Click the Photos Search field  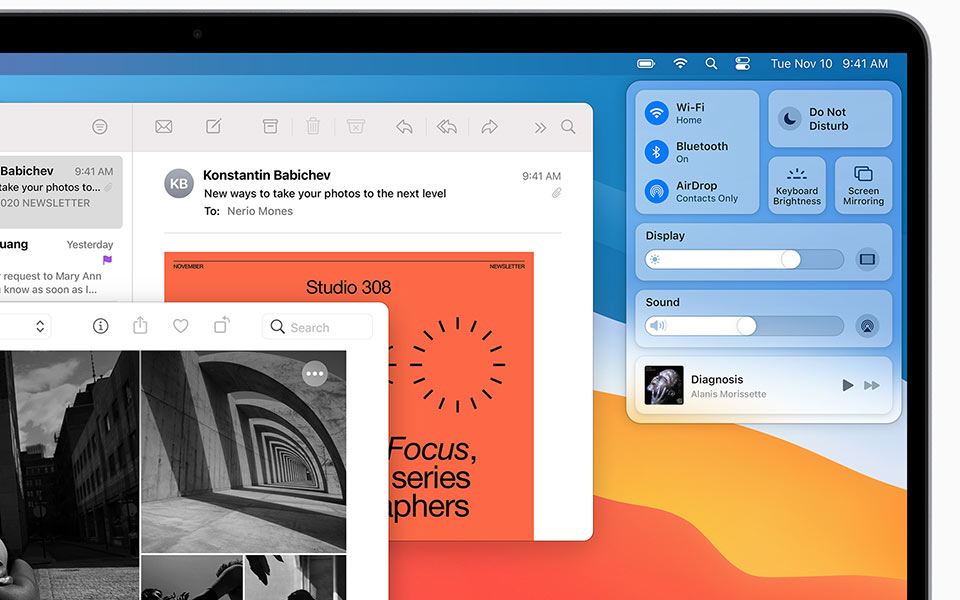pos(317,327)
